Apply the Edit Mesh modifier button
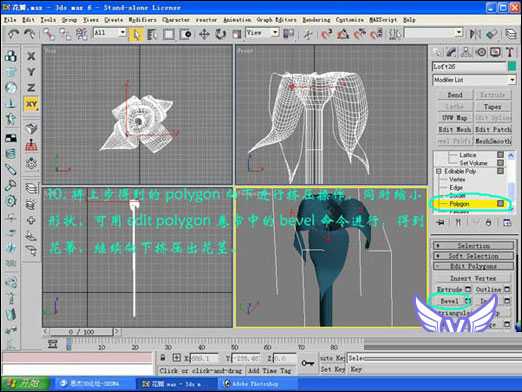Image resolution: width=522 pixels, height=392 pixels. pos(455,130)
